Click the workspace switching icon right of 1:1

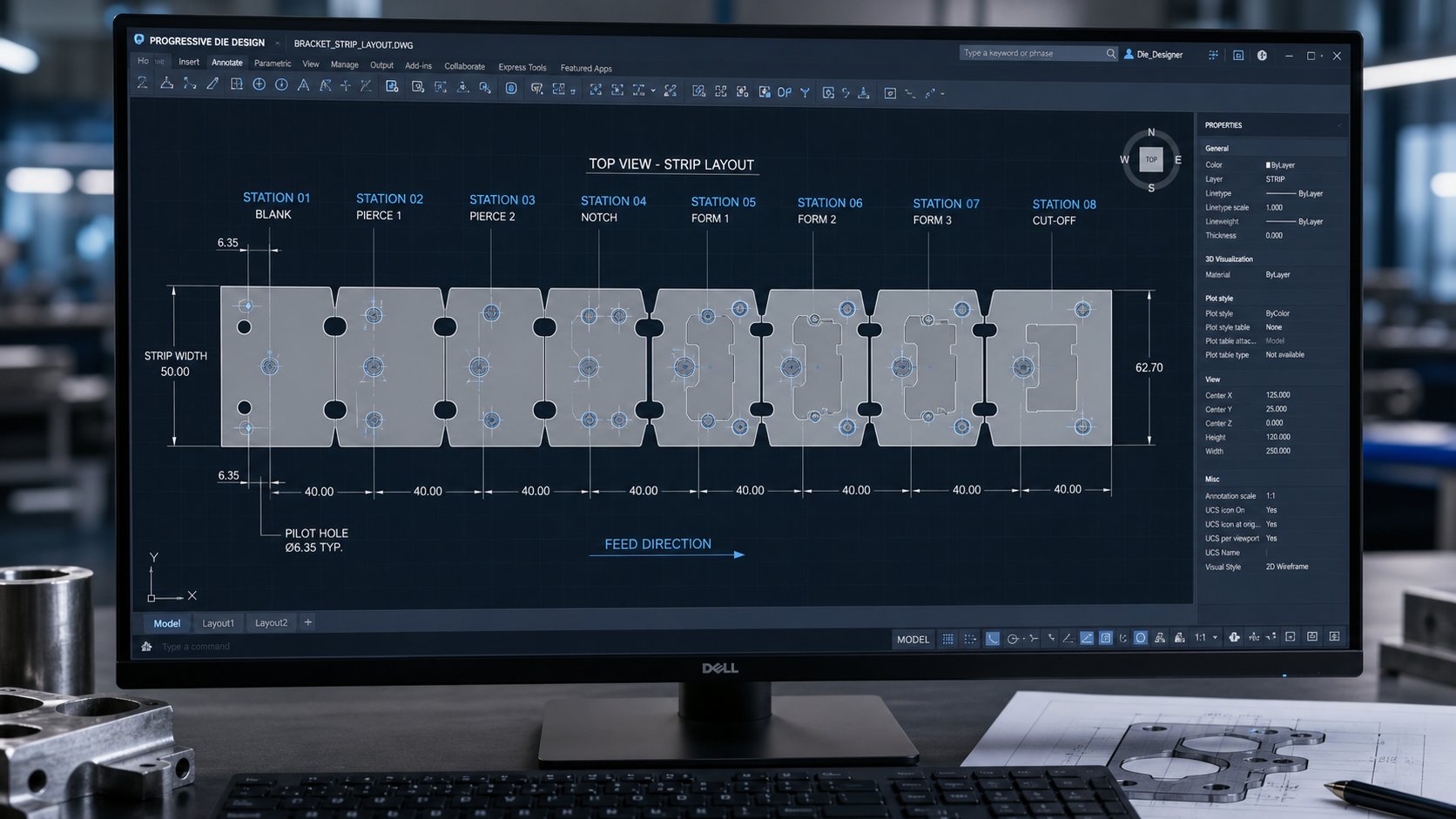[x=1234, y=637]
